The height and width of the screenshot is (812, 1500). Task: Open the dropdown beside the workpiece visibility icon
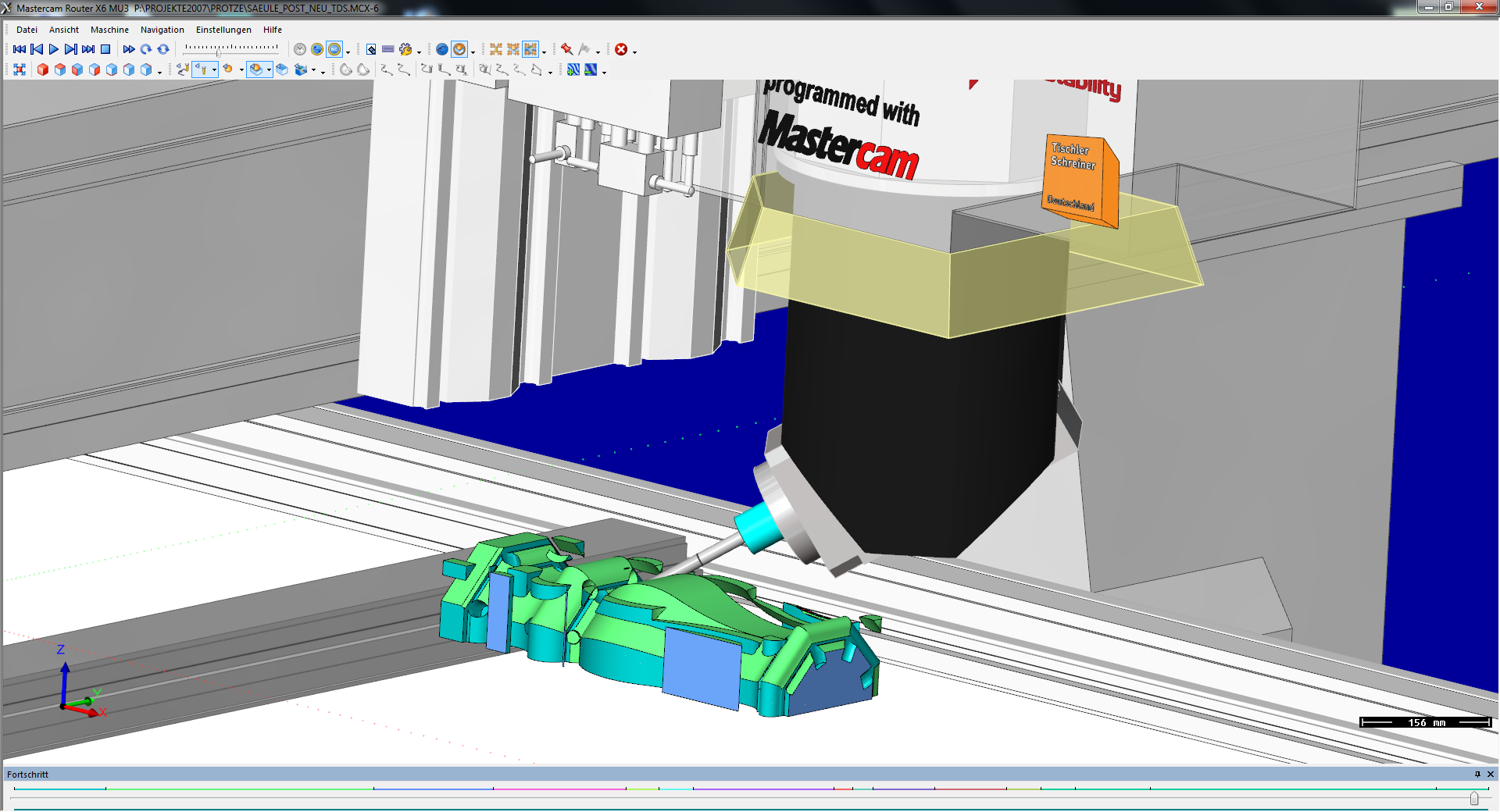pyautogui.click(x=269, y=70)
